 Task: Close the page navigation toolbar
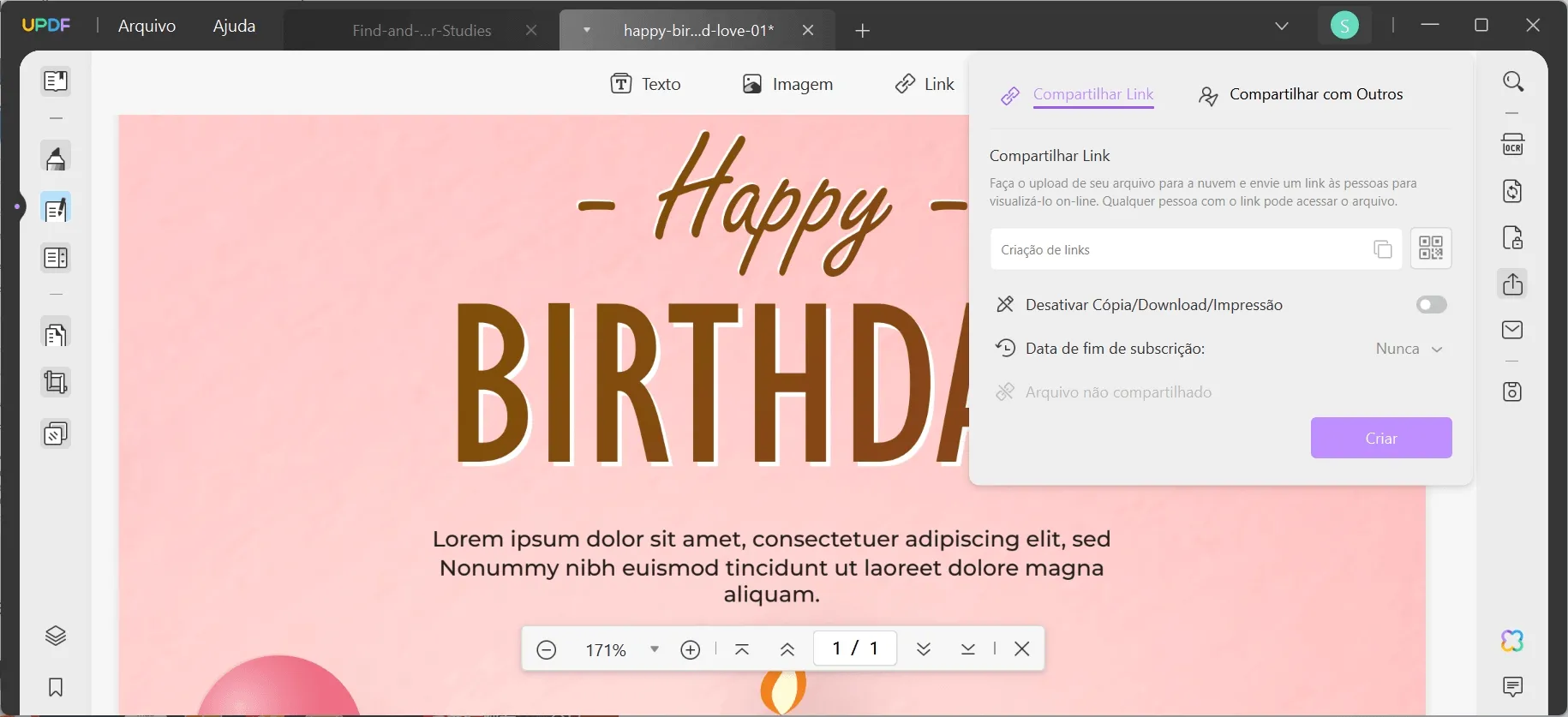click(x=1022, y=649)
